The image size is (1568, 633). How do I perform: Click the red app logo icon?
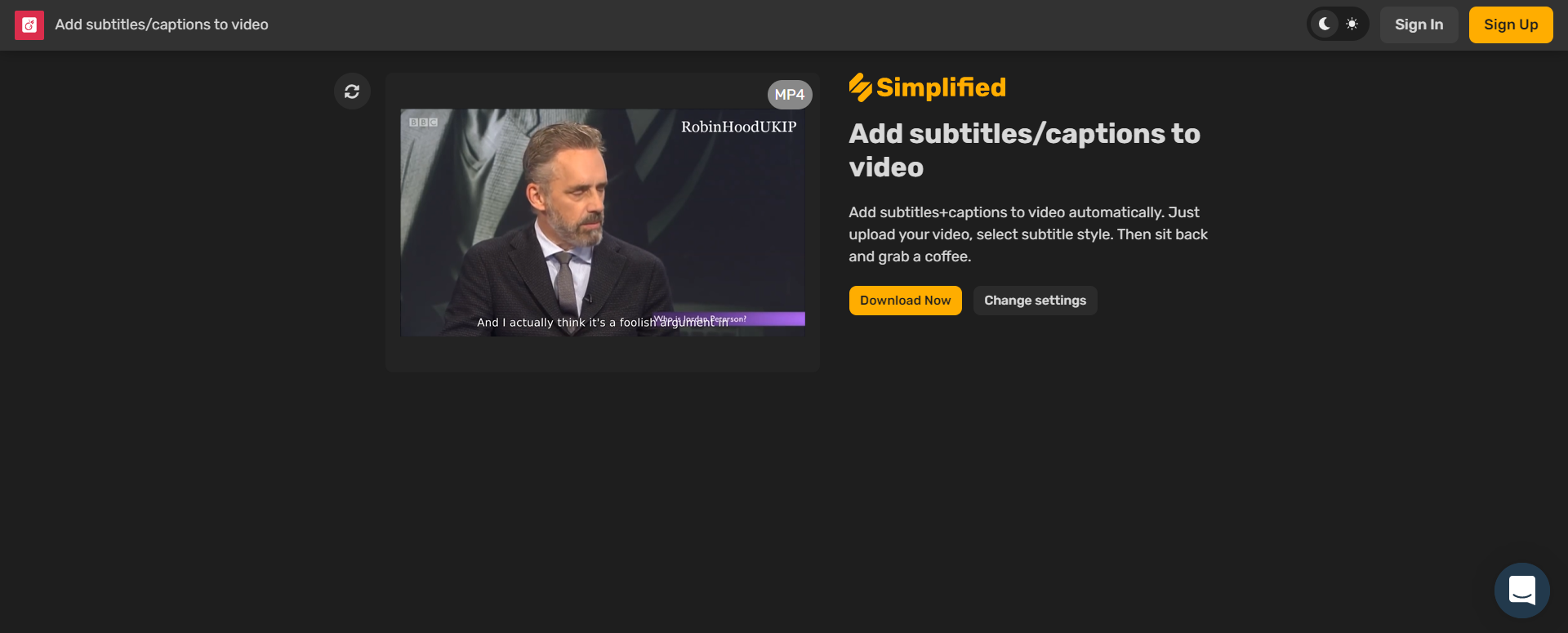click(x=29, y=25)
